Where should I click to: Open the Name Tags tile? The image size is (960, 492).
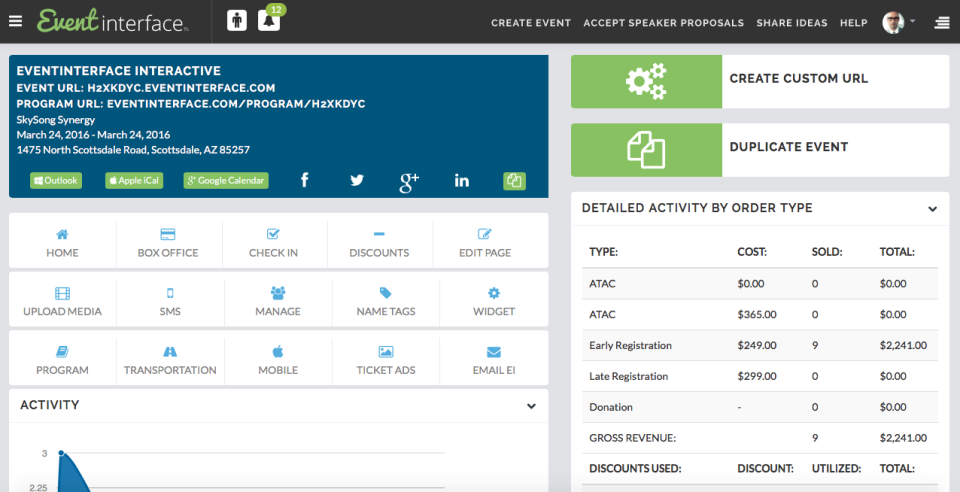[386, 302]
